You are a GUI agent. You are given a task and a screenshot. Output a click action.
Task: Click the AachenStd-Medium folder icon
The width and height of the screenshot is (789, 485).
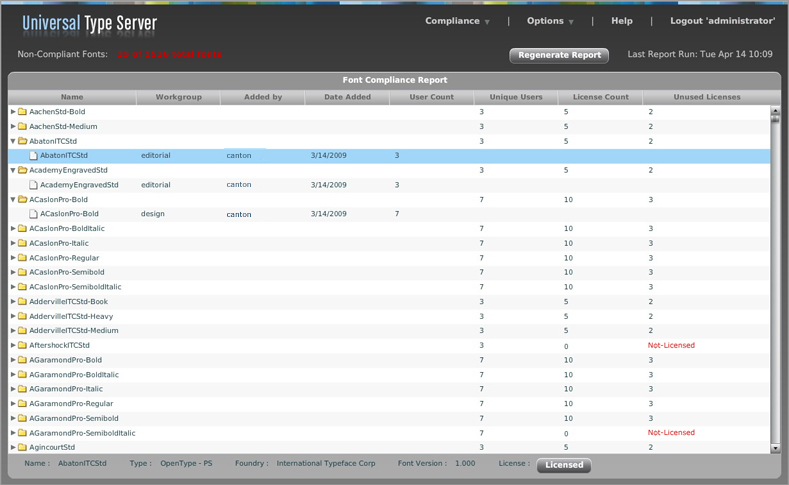point(22,126)
